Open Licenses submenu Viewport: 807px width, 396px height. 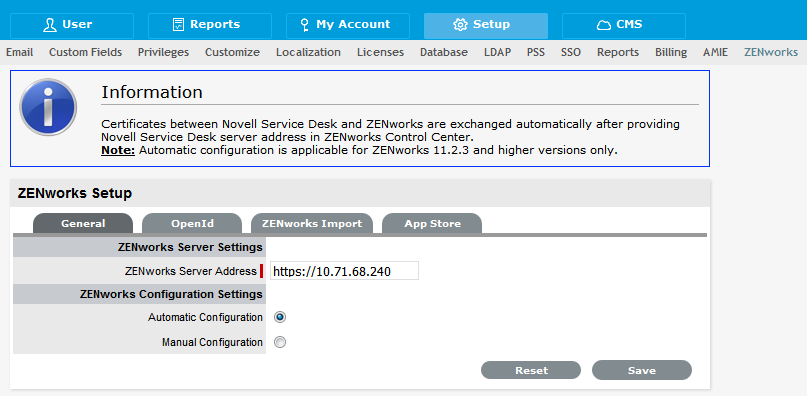coord(380,53)
